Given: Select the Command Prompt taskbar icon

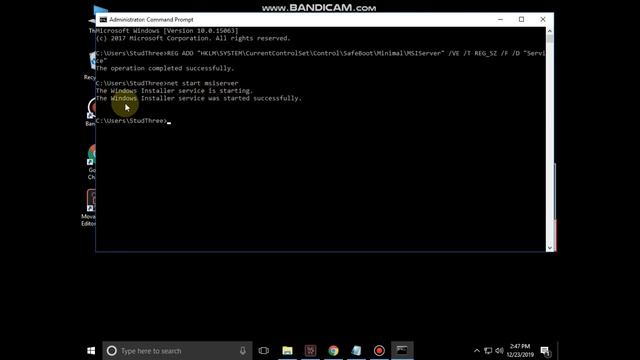Looking at the screenshot, I should click(x=402, y=351).
